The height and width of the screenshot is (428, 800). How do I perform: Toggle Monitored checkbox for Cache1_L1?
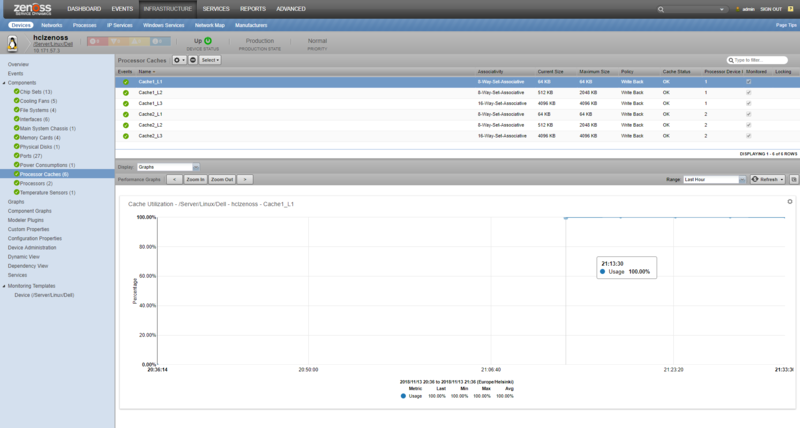coord(748,82)
